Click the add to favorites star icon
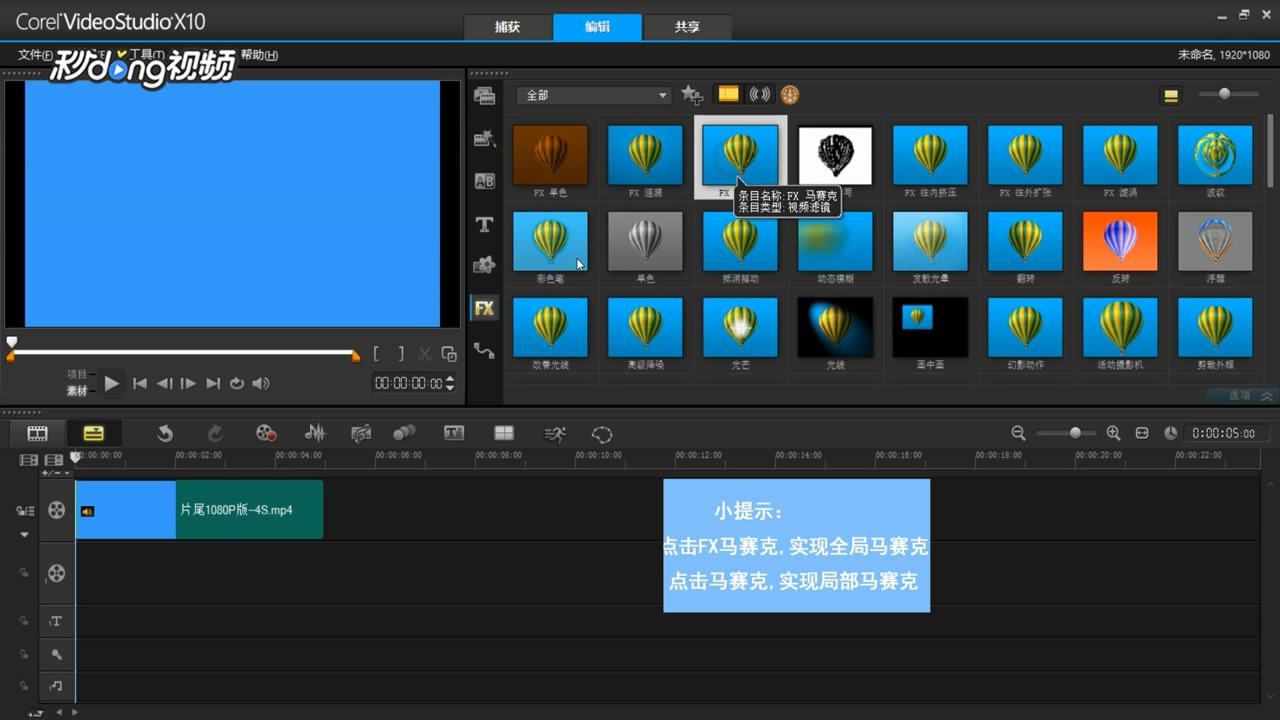Image resolution: width=1280 pixels, height=720 pixels. click(x=692, y=94)
